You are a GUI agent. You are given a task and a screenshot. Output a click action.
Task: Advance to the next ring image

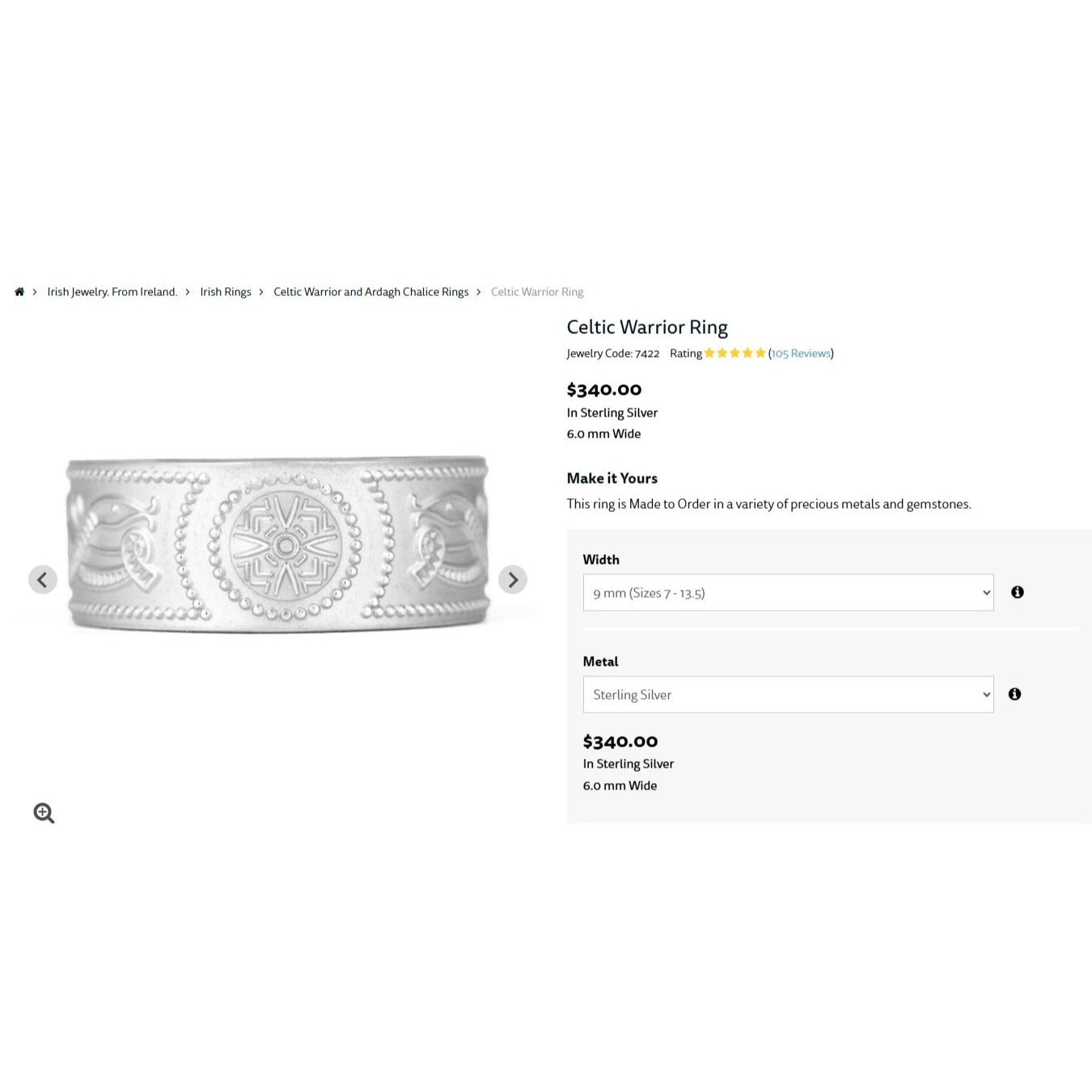(512, 579)
